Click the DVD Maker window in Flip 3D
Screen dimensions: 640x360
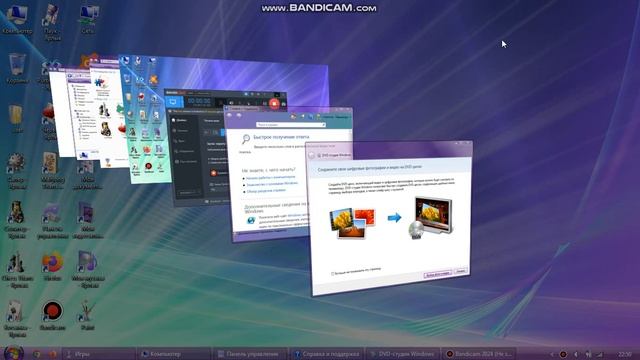(x=390, y=218)
